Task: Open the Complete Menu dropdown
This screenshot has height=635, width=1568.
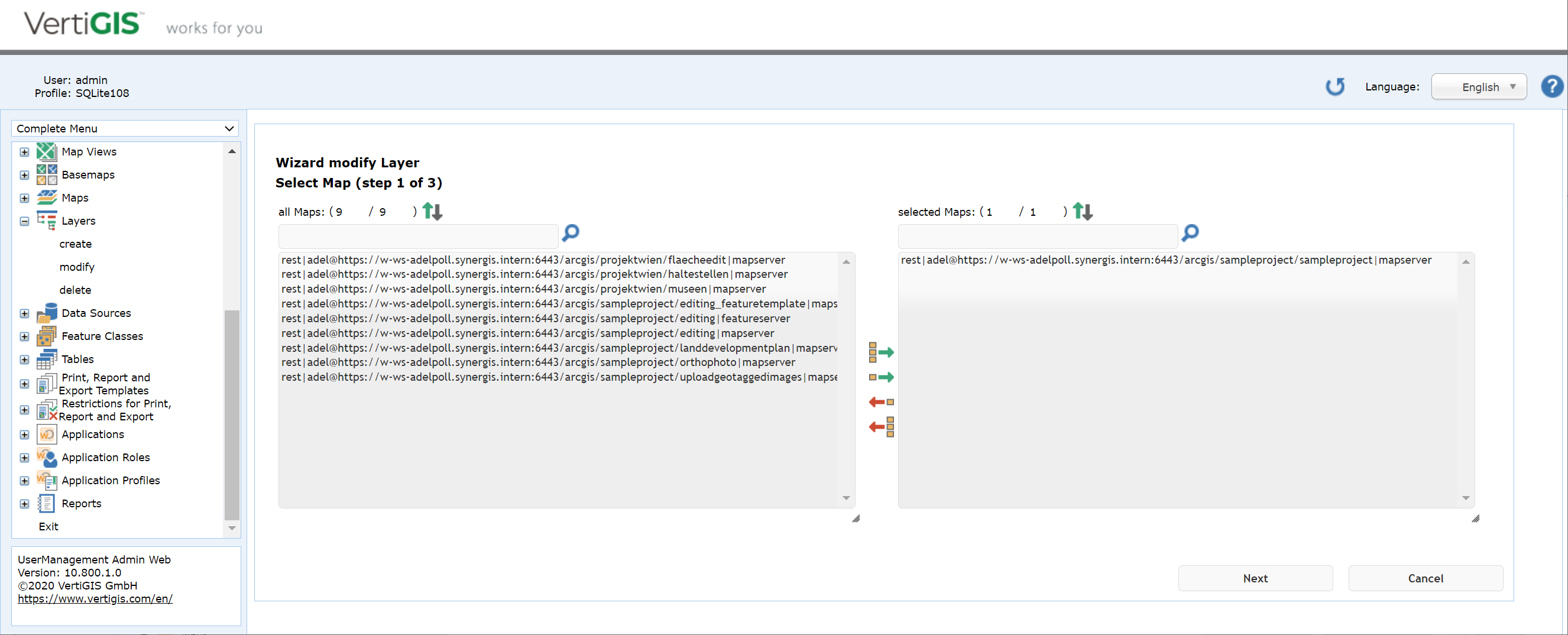Action: 125,128
